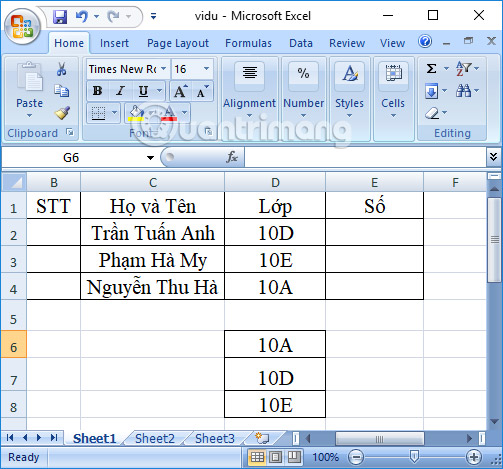Insert a new worksheet tab icon
The height and width of the screenshot is (469, 503).
point(262,438)
